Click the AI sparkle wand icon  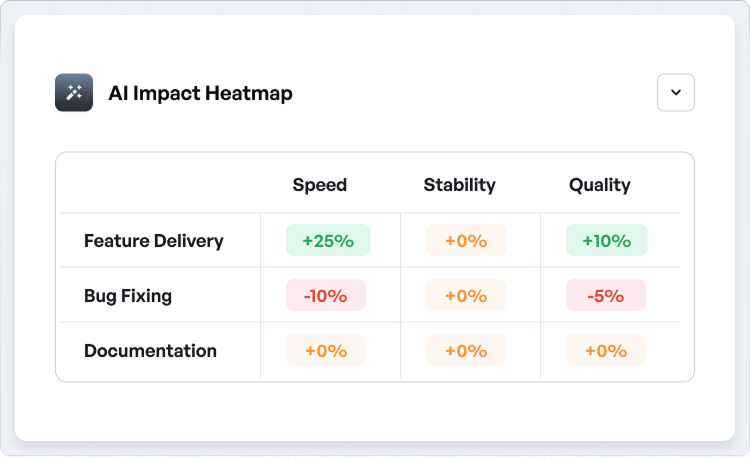74,93
